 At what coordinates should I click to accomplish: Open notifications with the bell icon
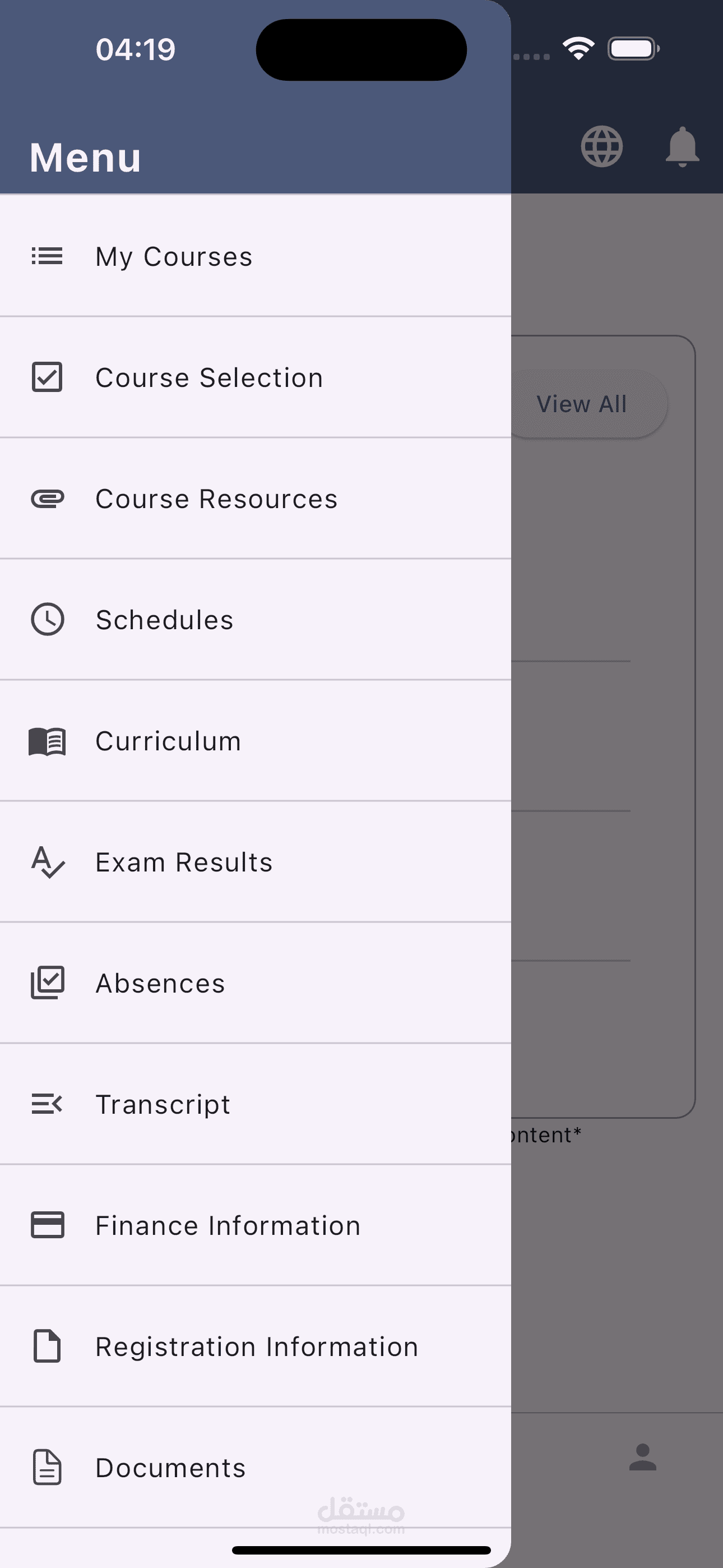point(682,147)
